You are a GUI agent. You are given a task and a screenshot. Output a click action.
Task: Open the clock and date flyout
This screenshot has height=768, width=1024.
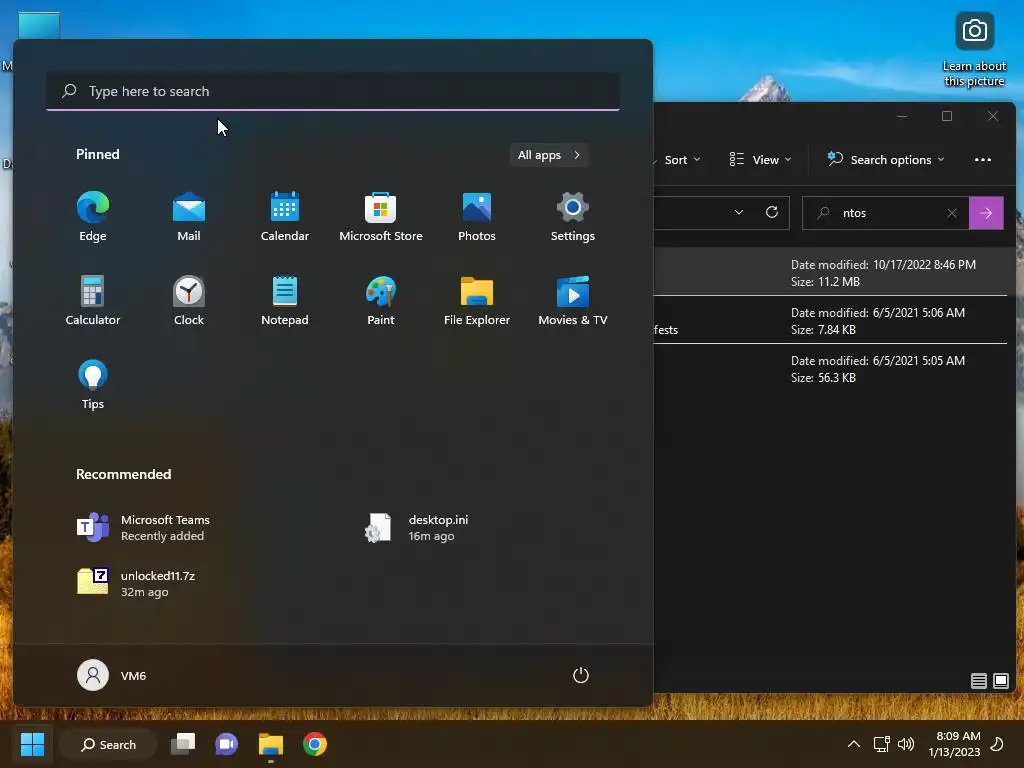coord(954,744)
